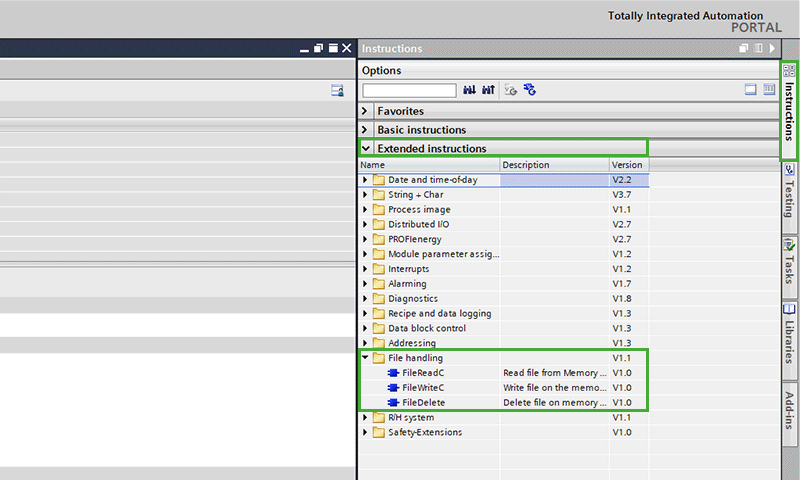The image size is (800, 480).
Task: Sort by the Description column header
Action: (554, 165)
